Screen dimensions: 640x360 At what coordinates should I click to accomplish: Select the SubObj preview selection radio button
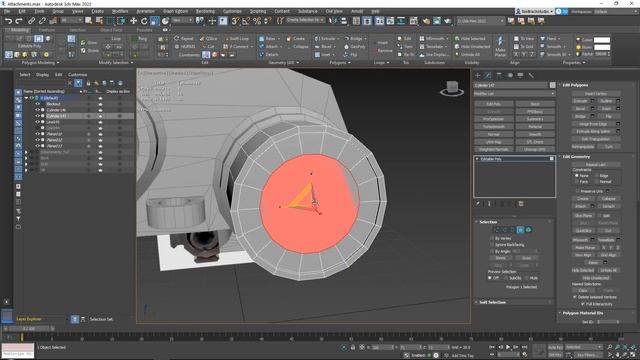(506, 278)
